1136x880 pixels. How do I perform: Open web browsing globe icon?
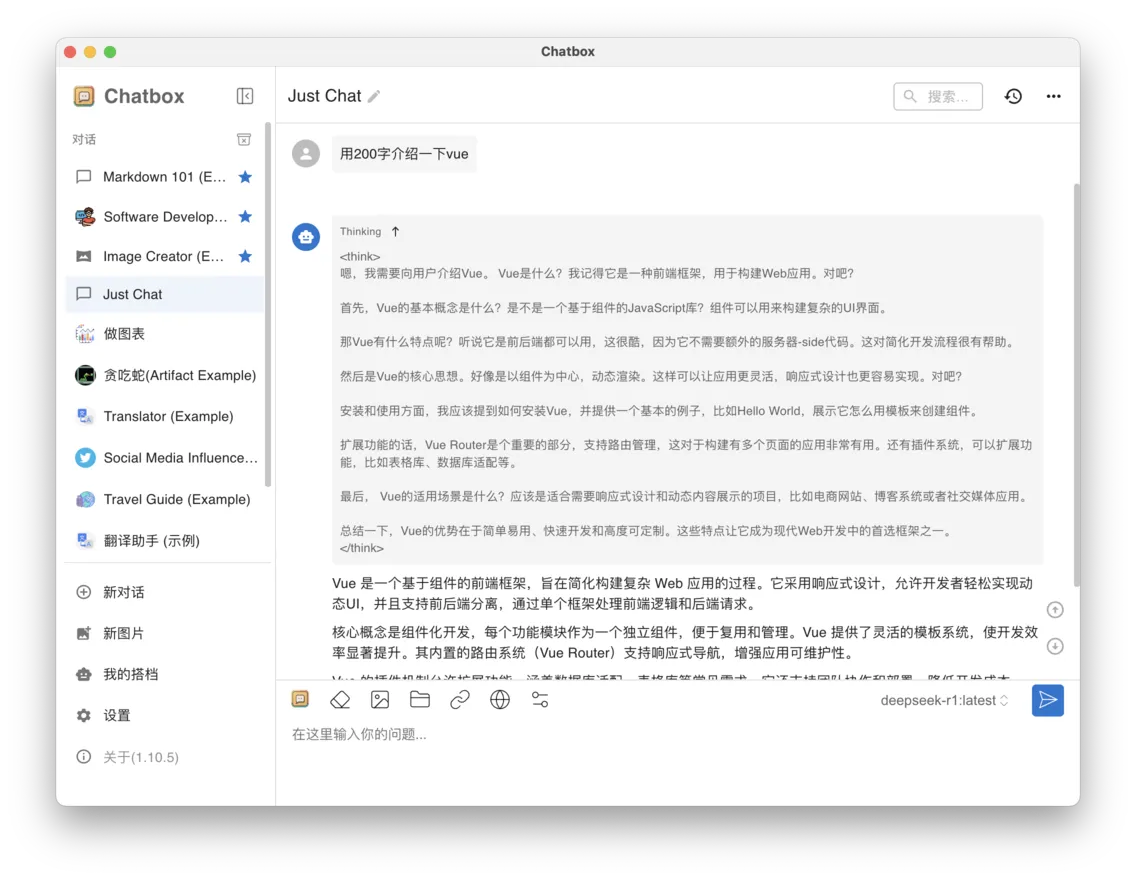pos(500,699)
